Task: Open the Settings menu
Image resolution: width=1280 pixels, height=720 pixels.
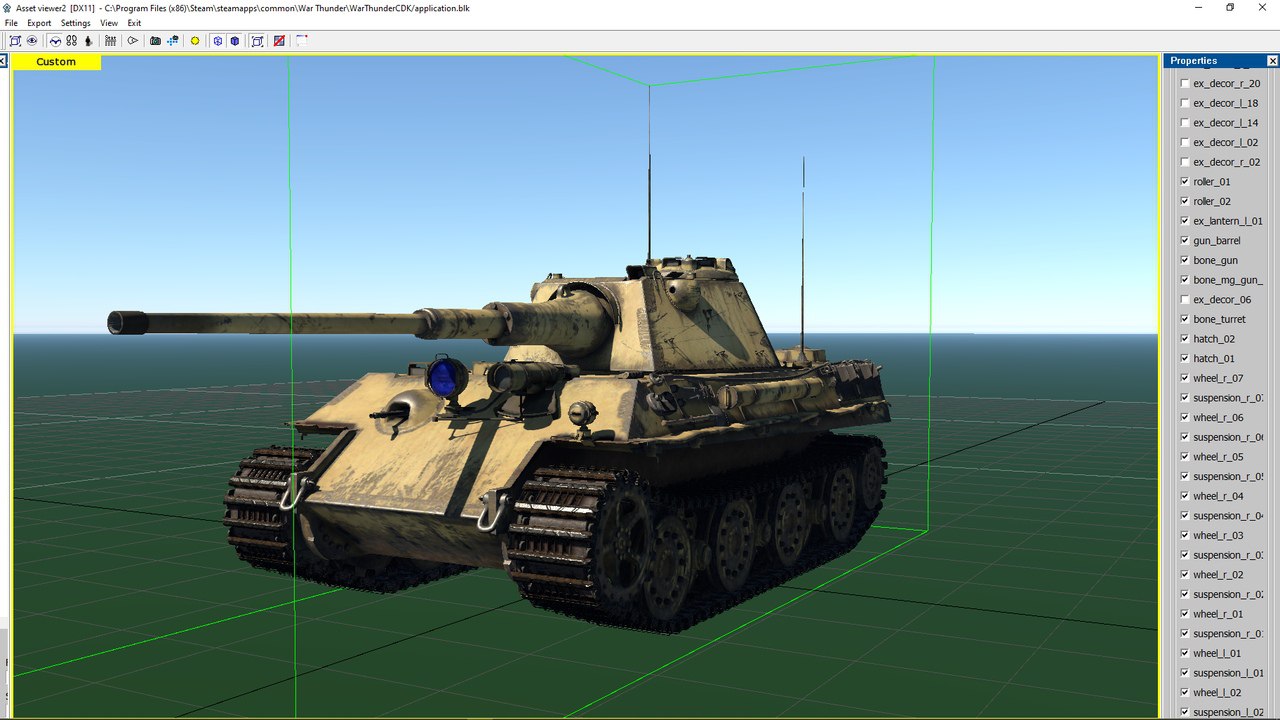Action: click(x=75, y=23)
